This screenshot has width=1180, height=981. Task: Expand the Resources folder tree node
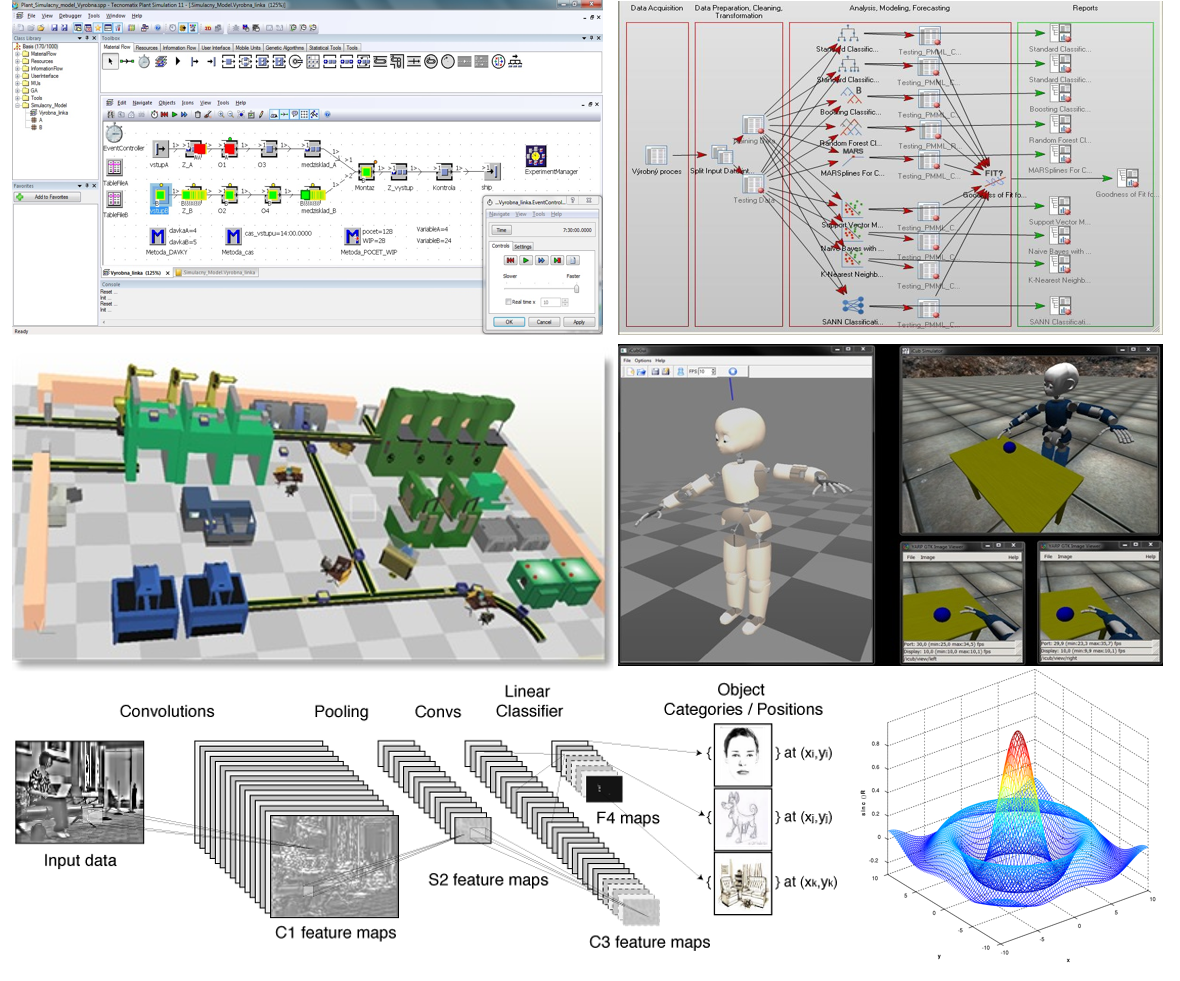point(18,61)
